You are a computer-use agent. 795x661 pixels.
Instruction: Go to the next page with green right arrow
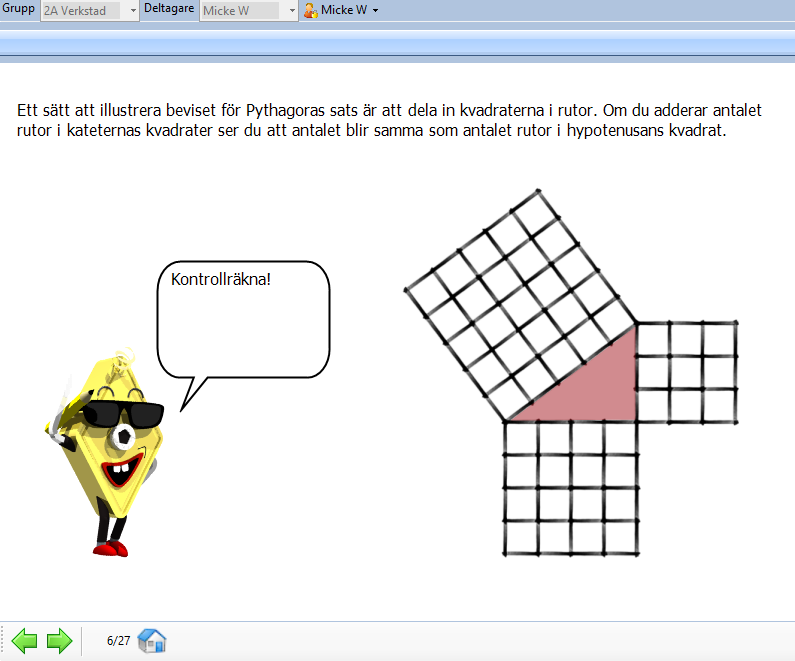[60, 641]
